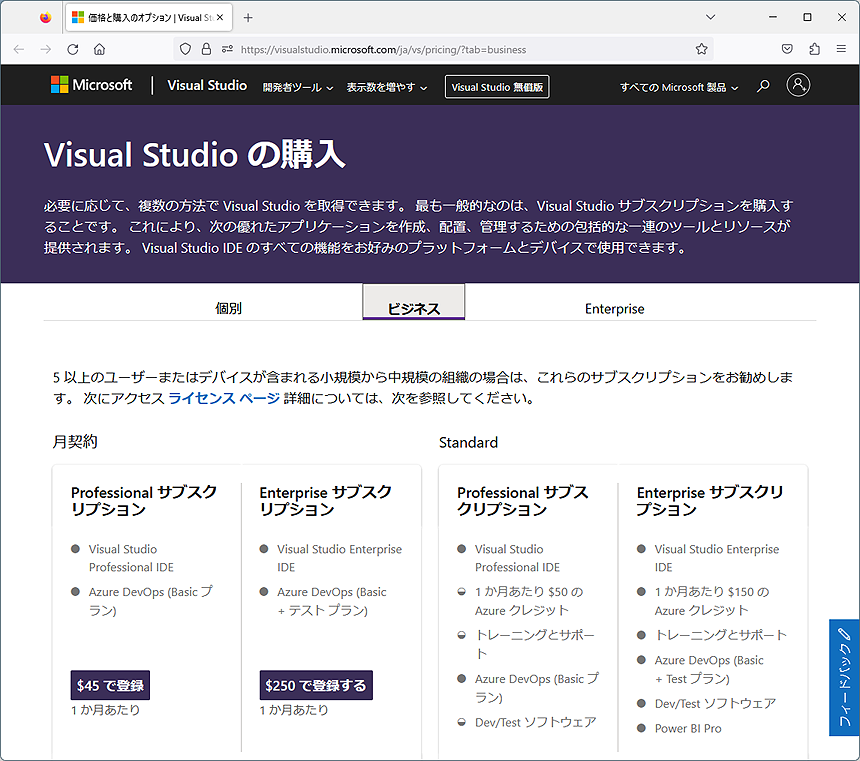860x761 pixels.
Task: Open Firefox extensions puzzle icon
Action: click(x=814, y=49)
